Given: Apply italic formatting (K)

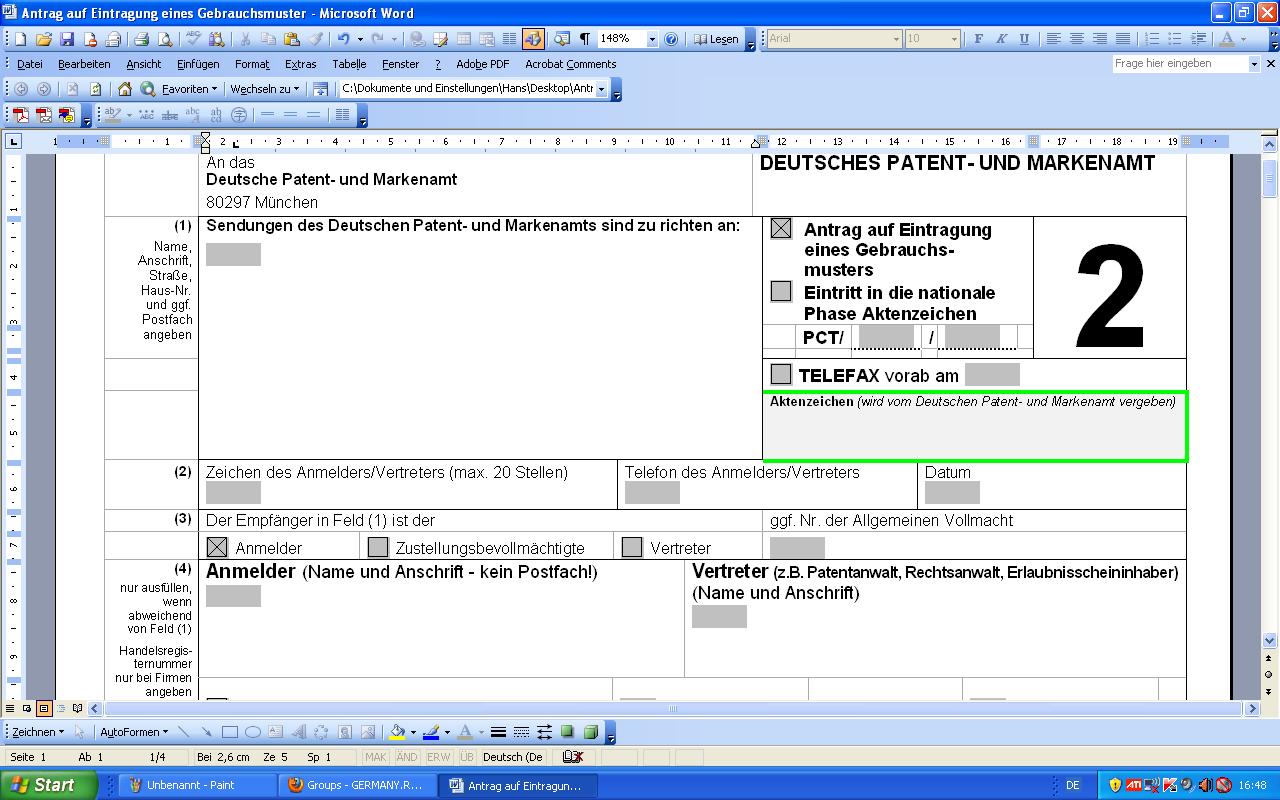Looking at the screenshot, I should tap(1001, 39).
